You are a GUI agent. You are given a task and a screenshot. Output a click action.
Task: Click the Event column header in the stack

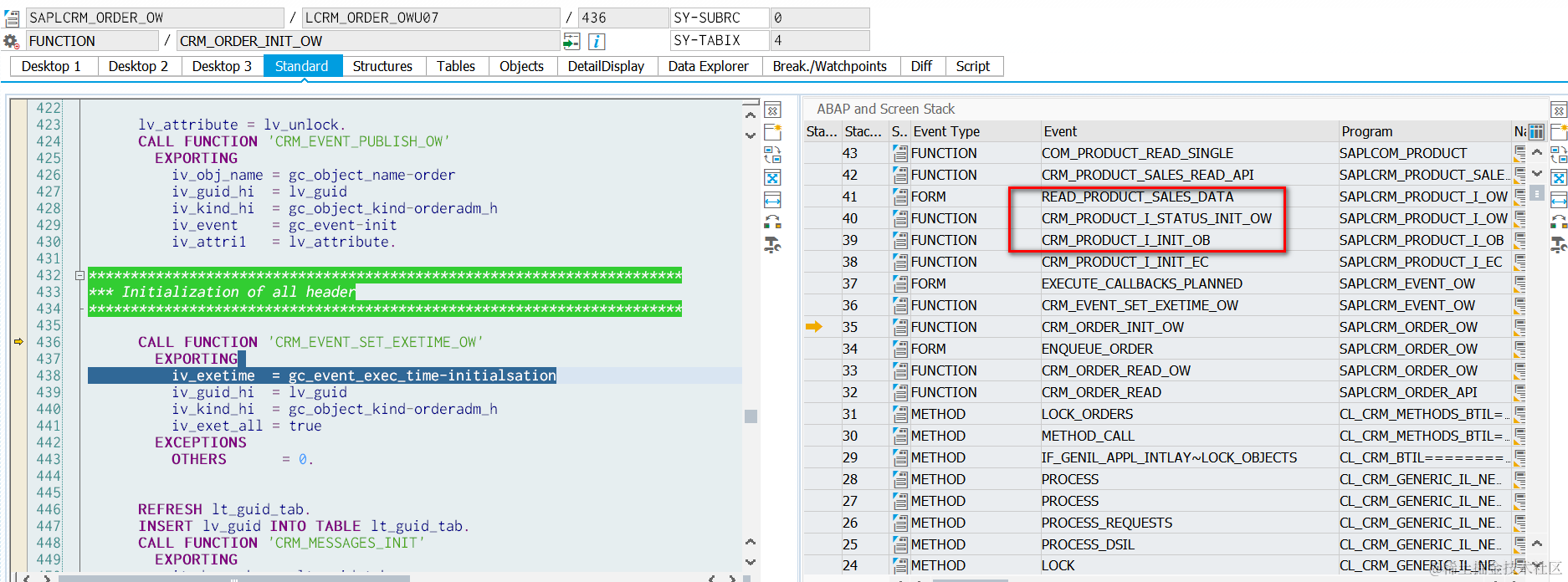[1189, 131]
